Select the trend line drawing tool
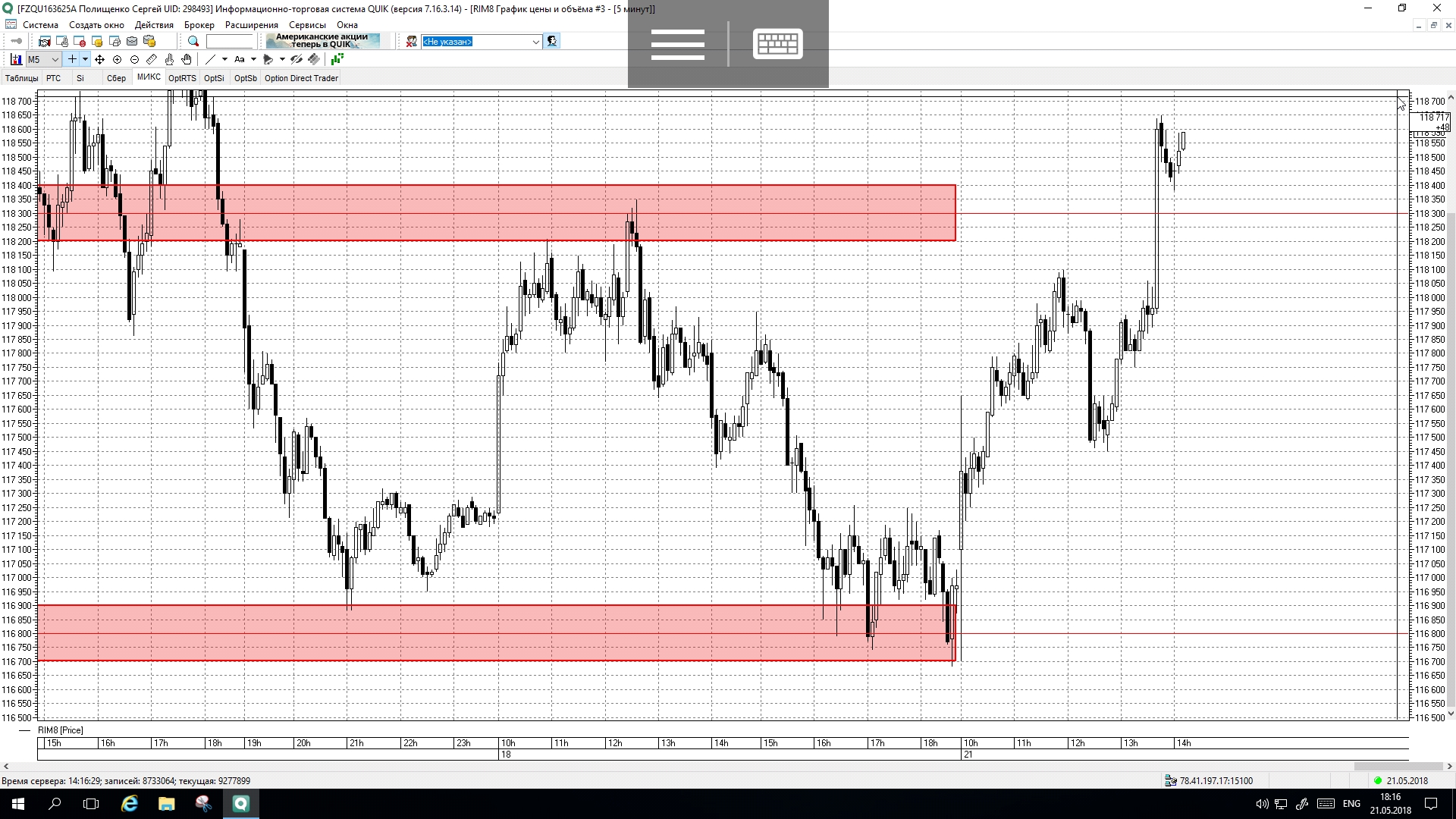The image size is (1456, 819). click(x=210, y=59)
